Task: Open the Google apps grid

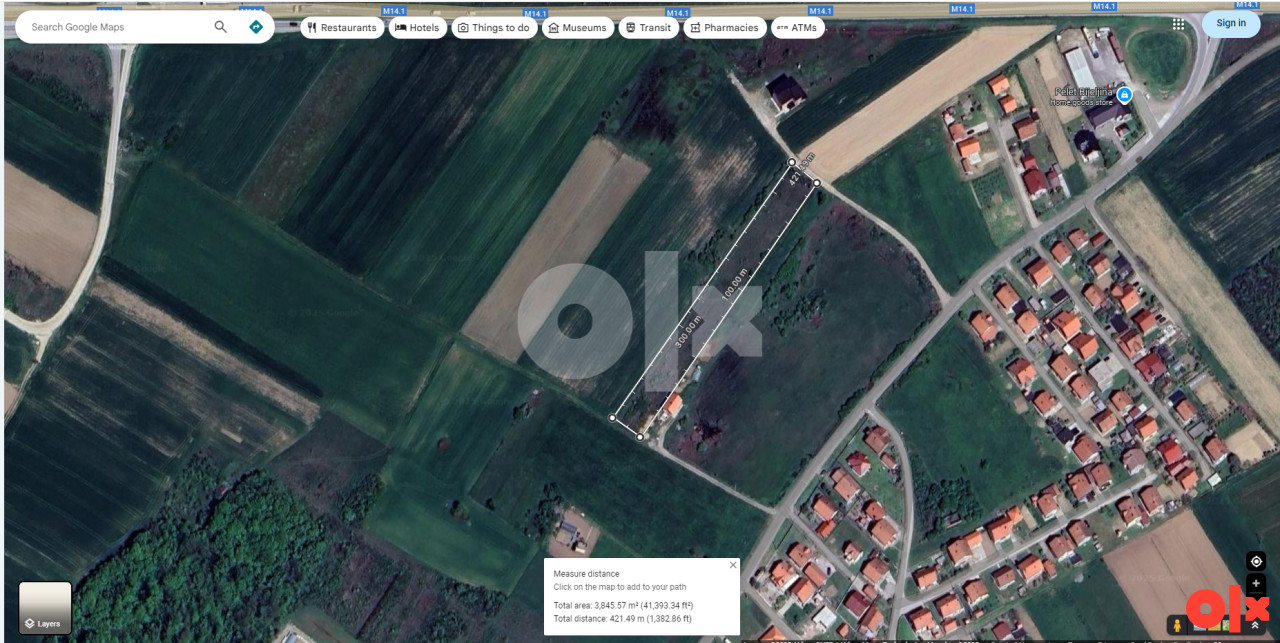Action: point(1179,24)
